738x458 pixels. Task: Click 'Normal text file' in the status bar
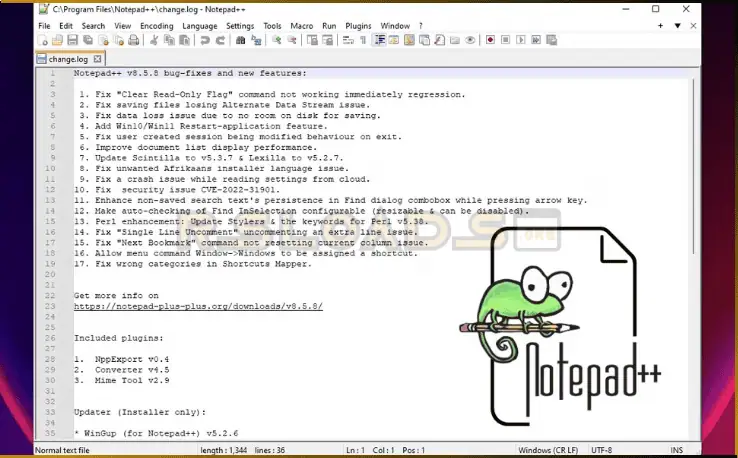[x=62, y=450]
